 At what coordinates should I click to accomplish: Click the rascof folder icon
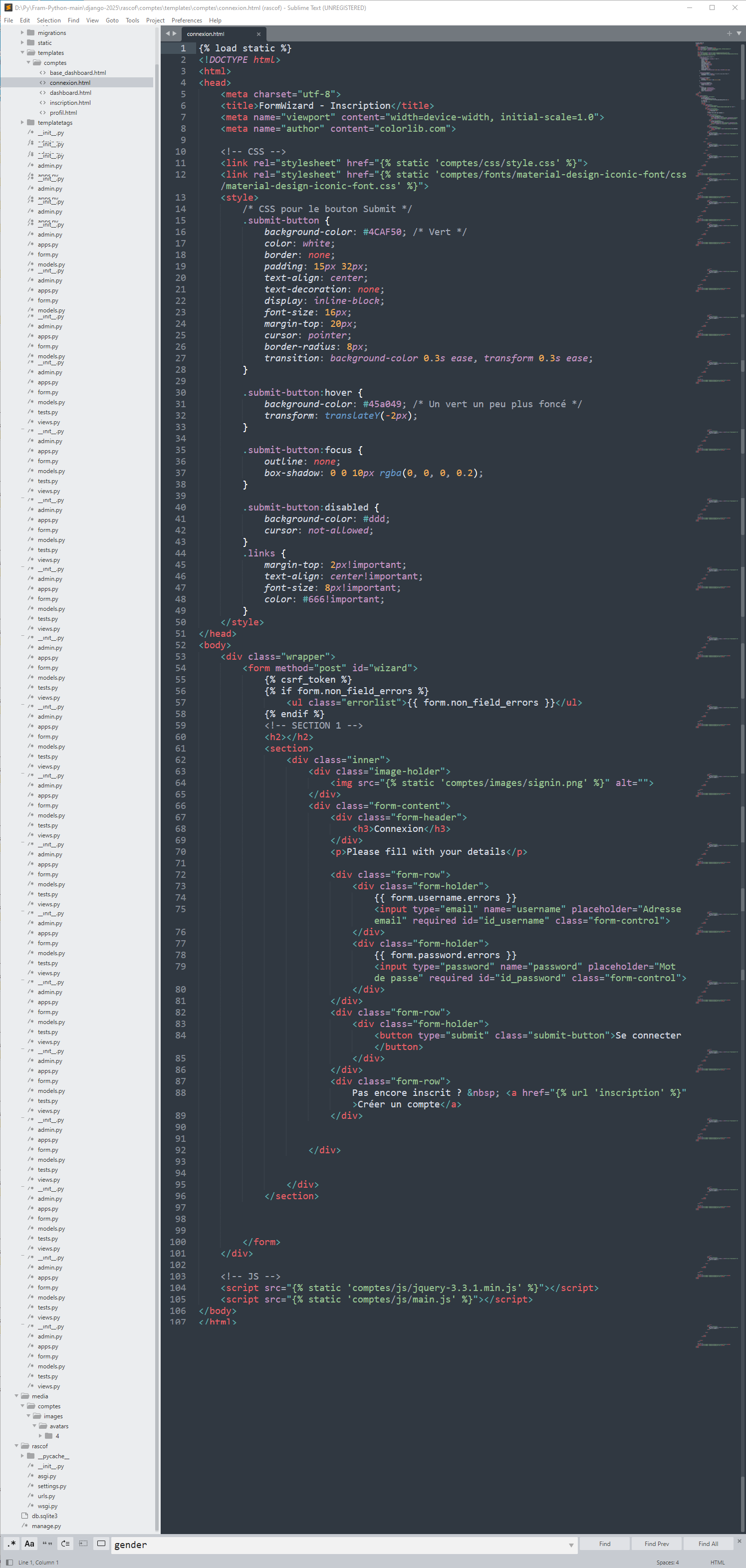[x=25, y=1446]
